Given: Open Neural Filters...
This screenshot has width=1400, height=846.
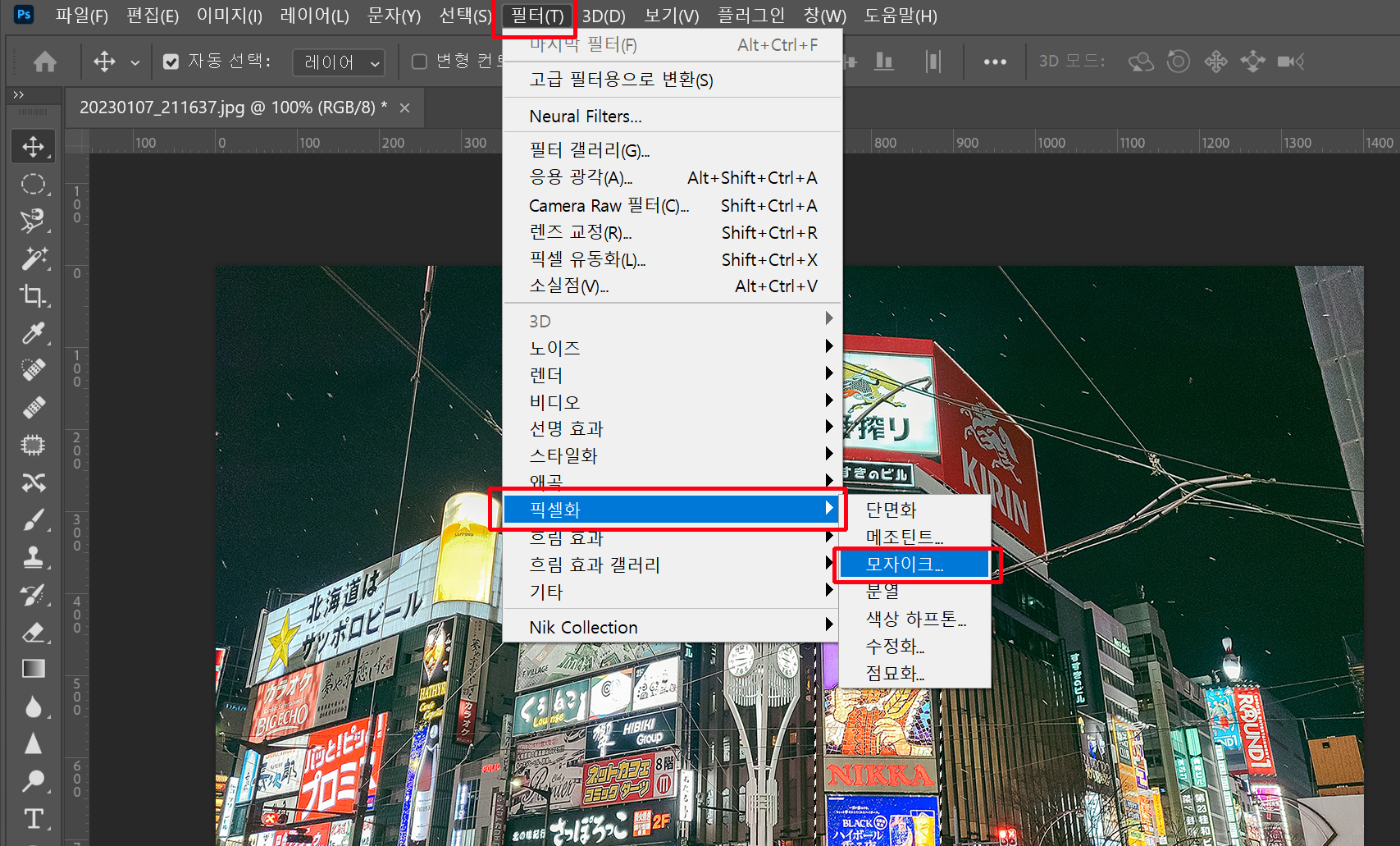Looking at the screenshot, I should [673, 116].
